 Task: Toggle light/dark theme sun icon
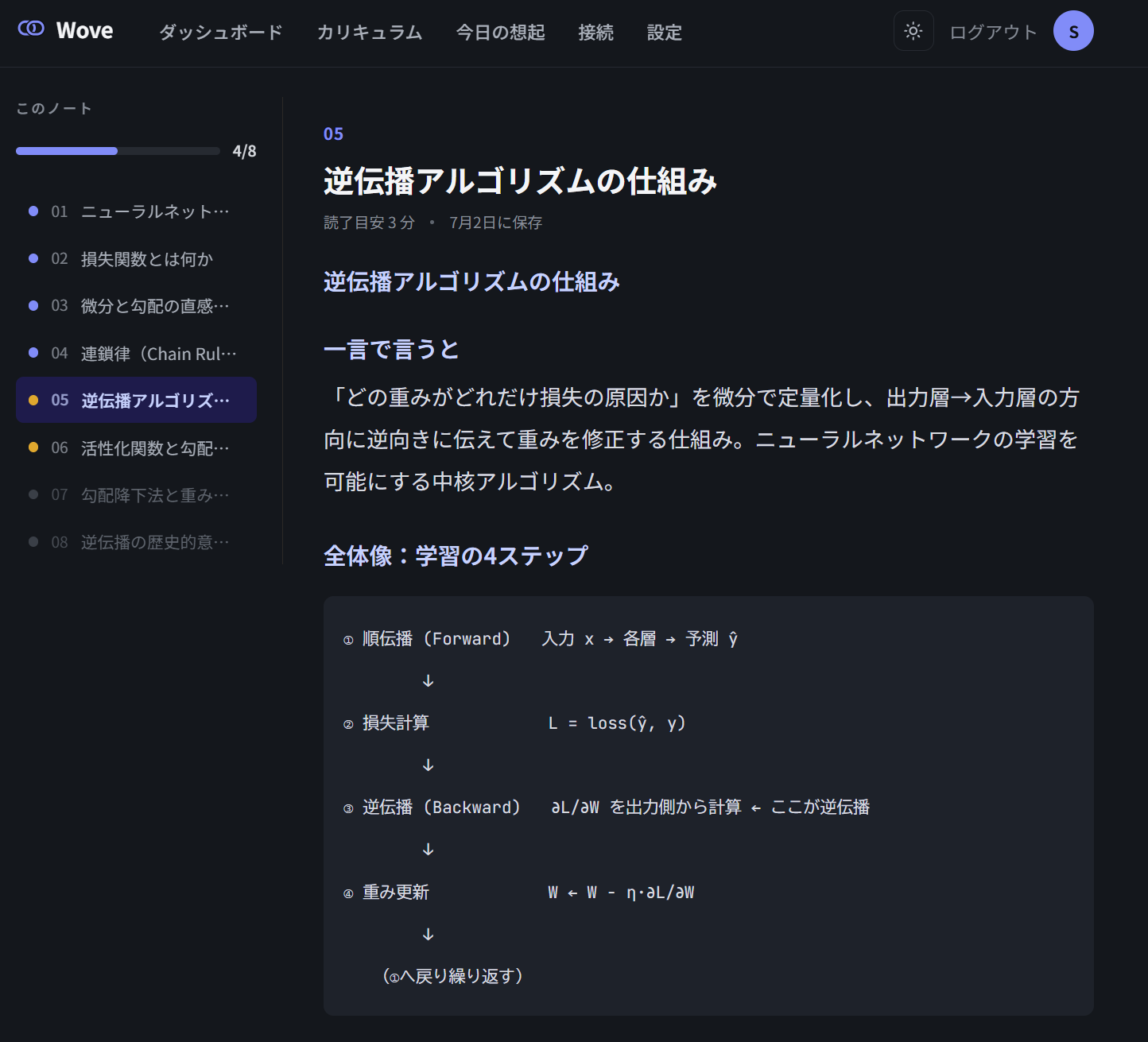[913, 31]
